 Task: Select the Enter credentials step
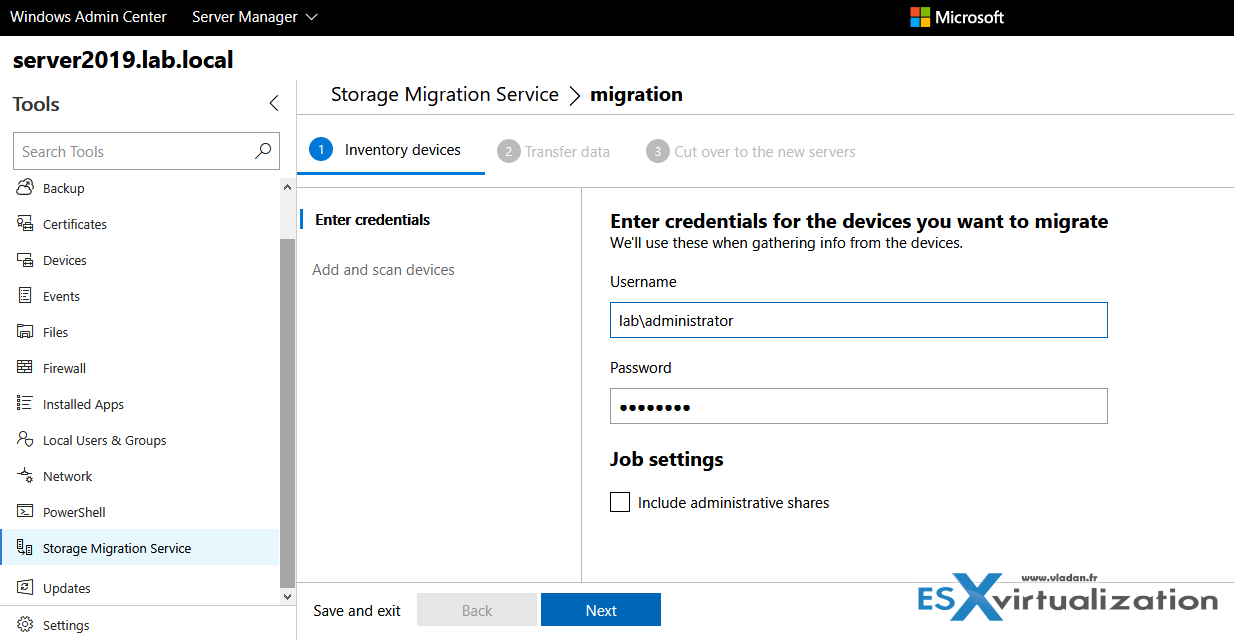[372, 220]
